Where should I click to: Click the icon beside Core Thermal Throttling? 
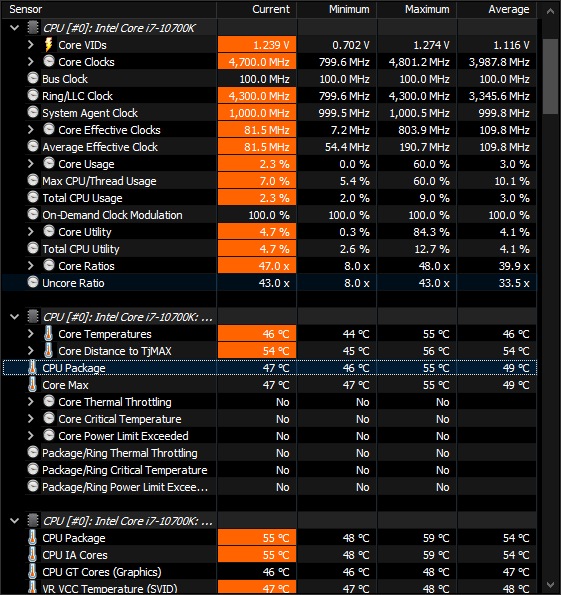(49, 401)
